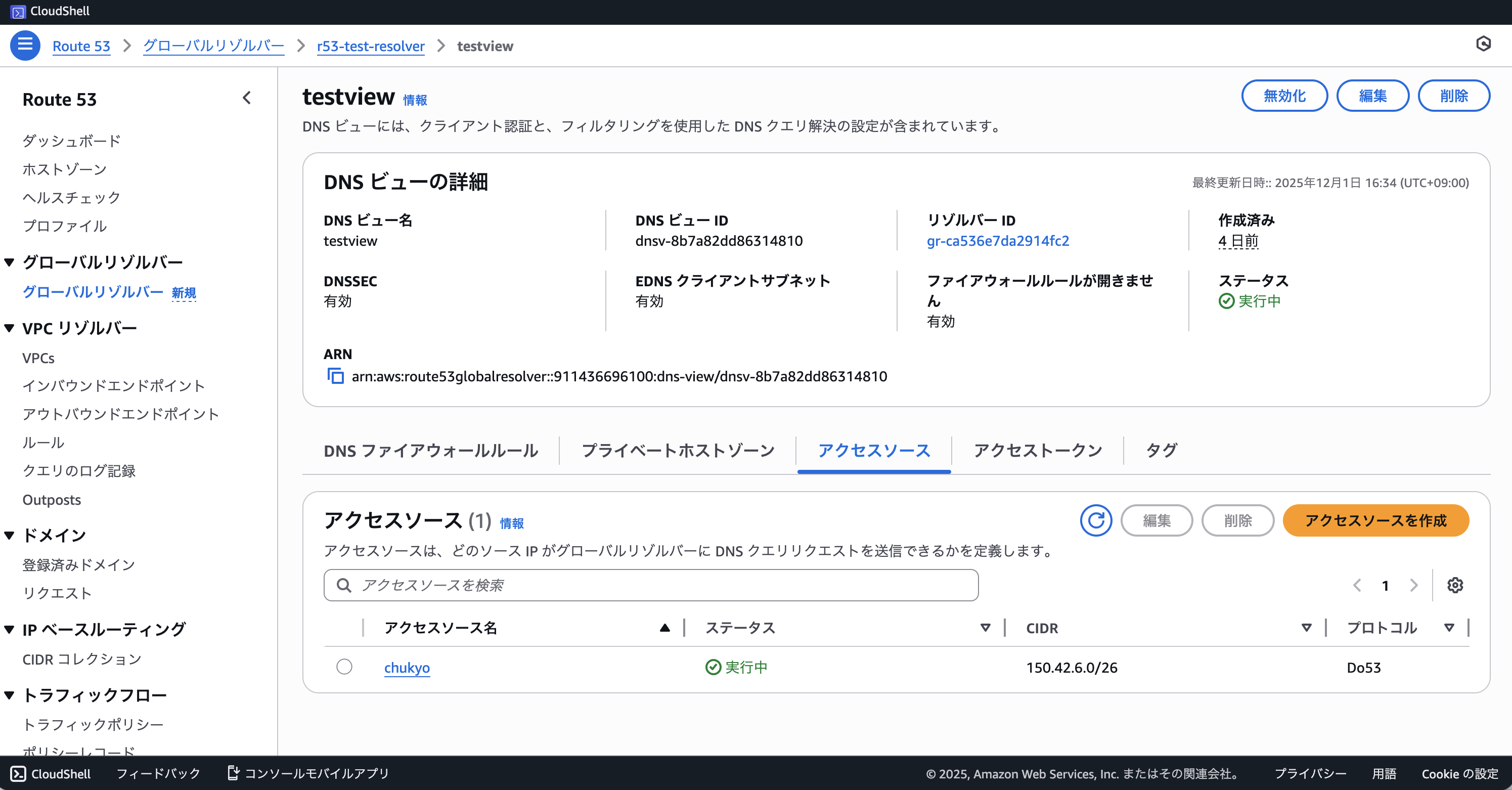
Task: Sort by アクセスソース名 ascending arrow
Action: pos(664,628)
